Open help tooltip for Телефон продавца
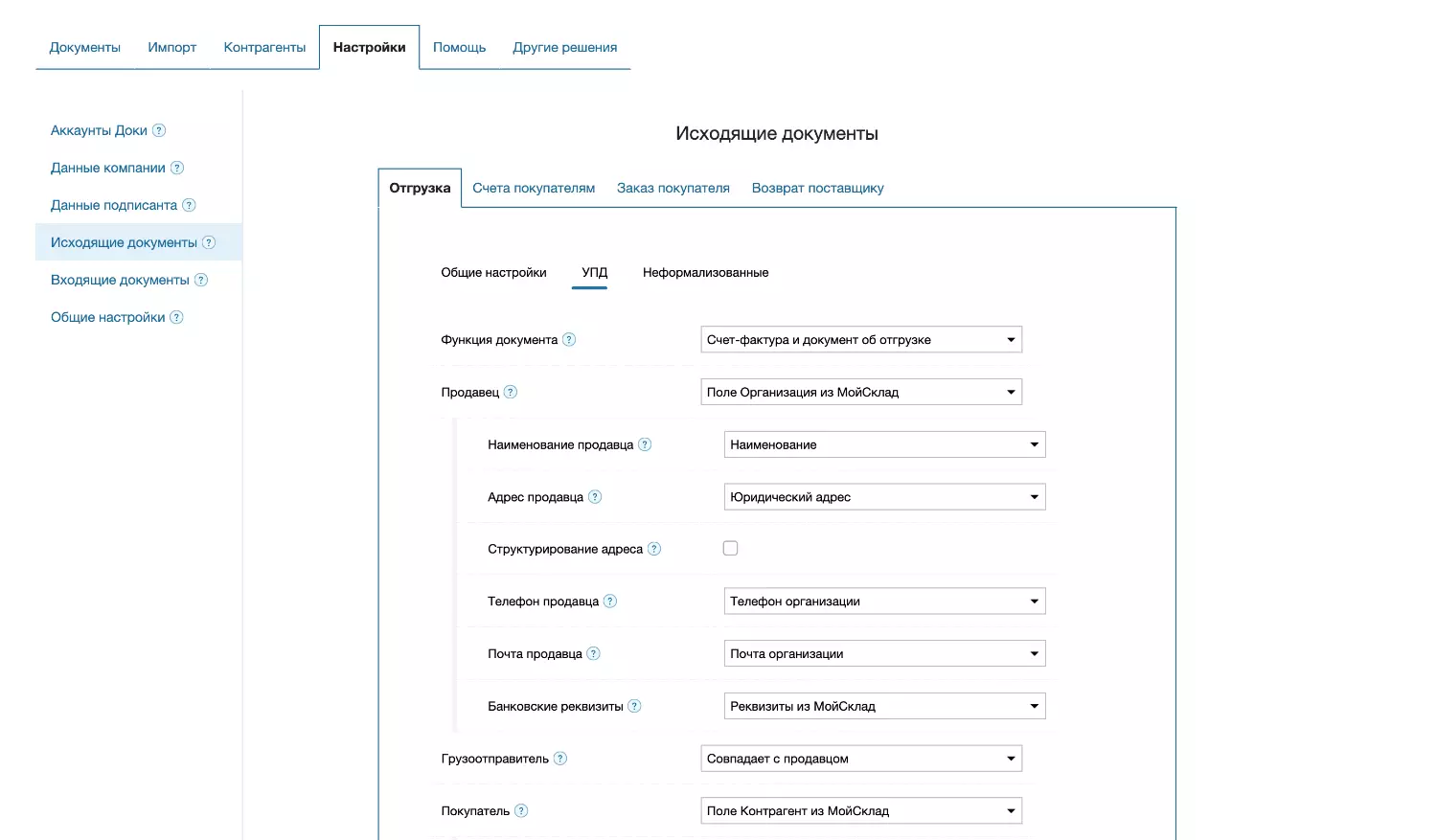This screenshot has height=840, width=1437. pyautogui.click(x=610, y=602)
